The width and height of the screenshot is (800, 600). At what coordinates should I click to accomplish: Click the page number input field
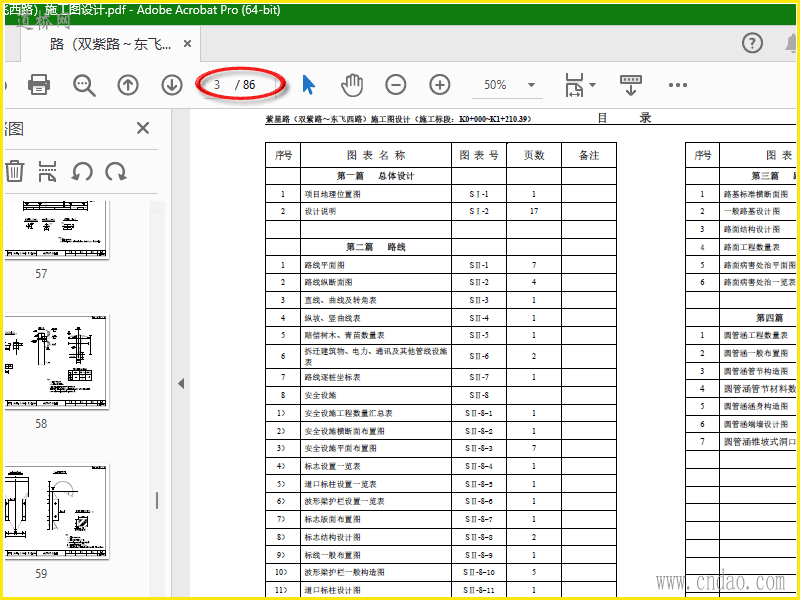coord(217,85)
